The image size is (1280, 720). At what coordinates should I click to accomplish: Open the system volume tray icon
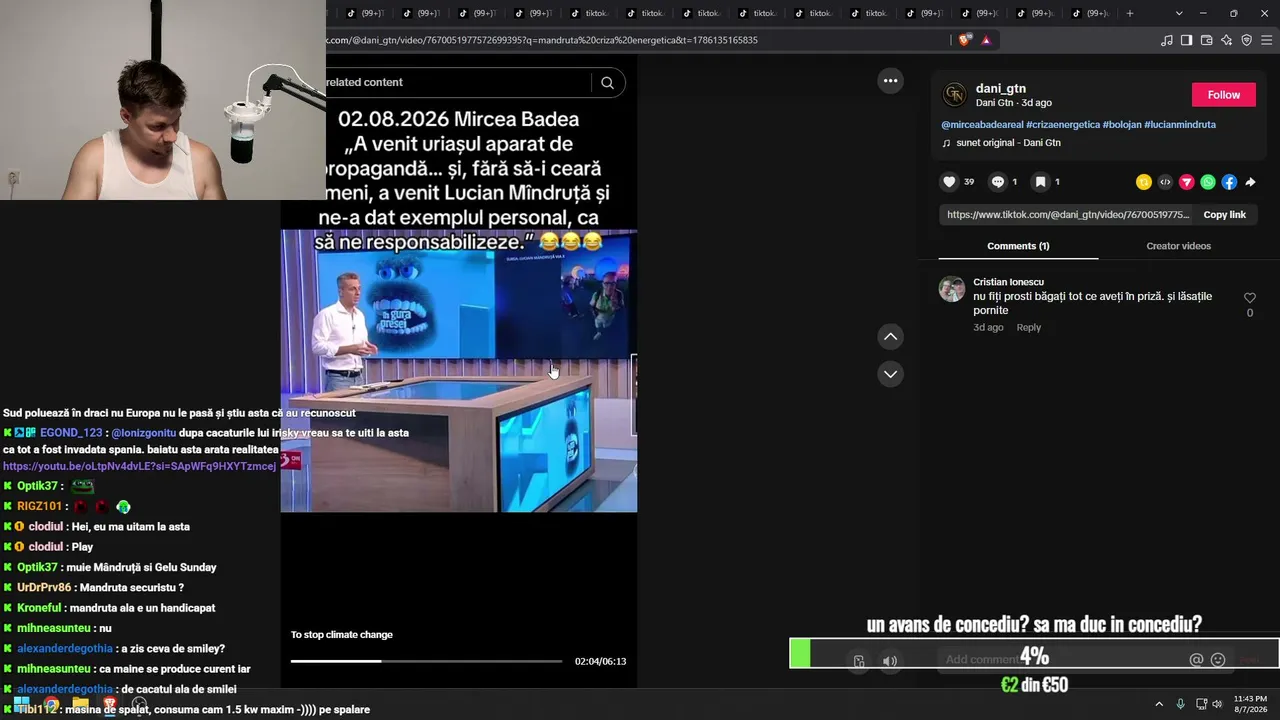click(x=1217, y=704)
